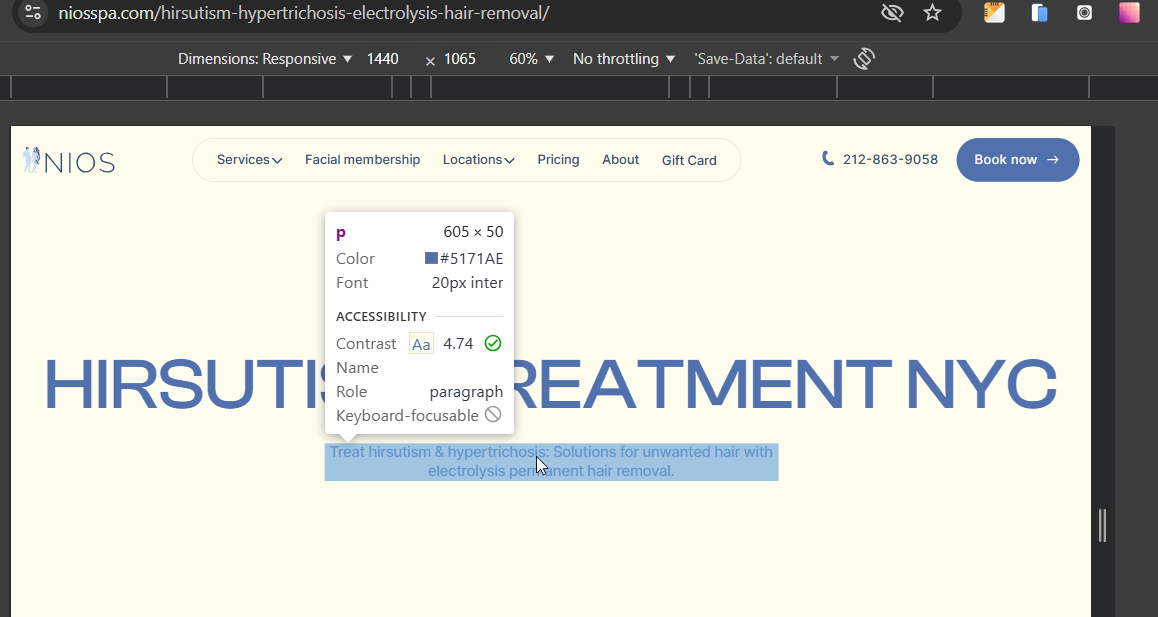Open the blue clipboard browser extension
The image size is (1158, 617).
(1040, 13)
